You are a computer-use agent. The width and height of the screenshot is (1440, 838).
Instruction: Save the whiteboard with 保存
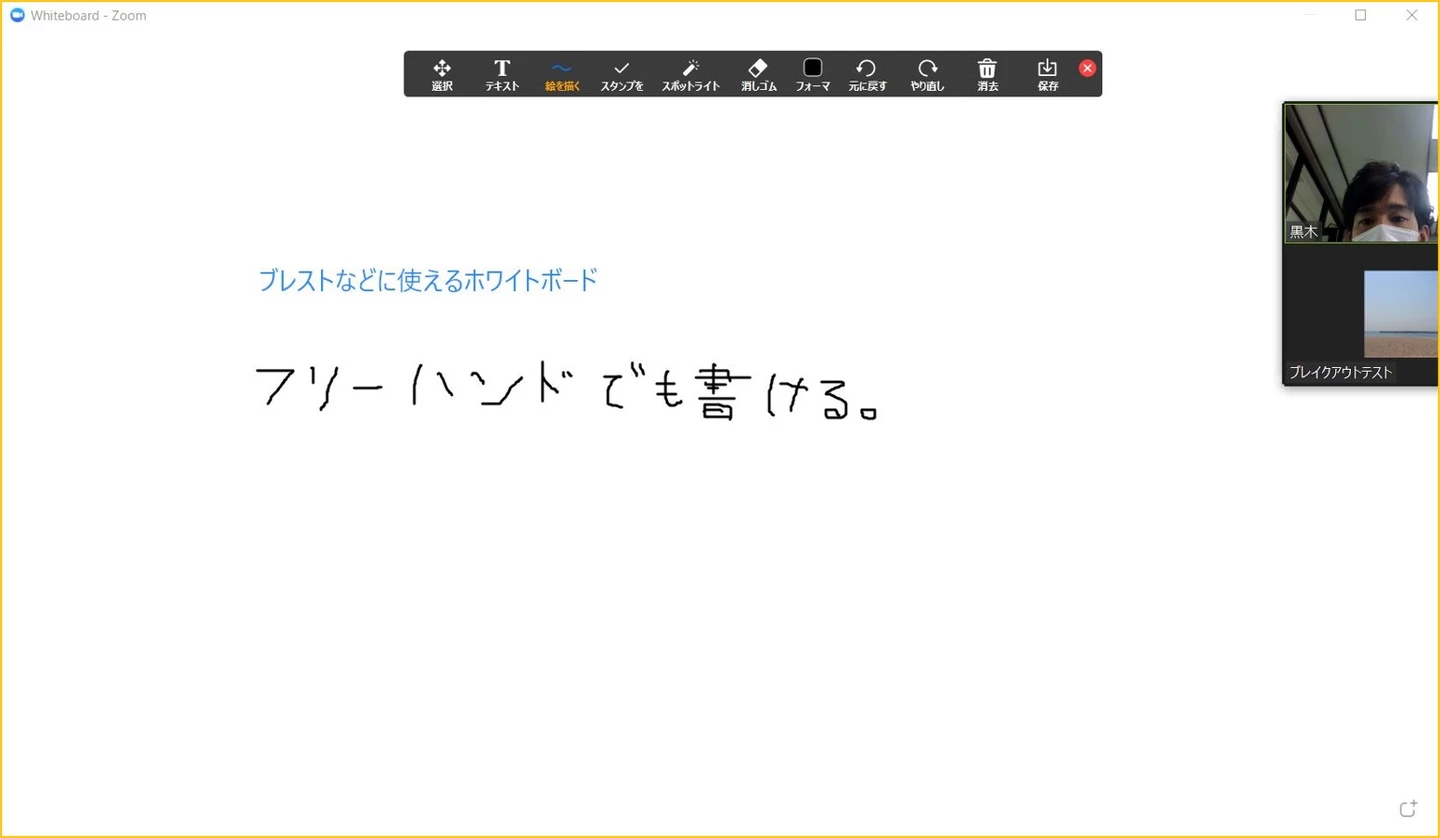pos(1047,75)
